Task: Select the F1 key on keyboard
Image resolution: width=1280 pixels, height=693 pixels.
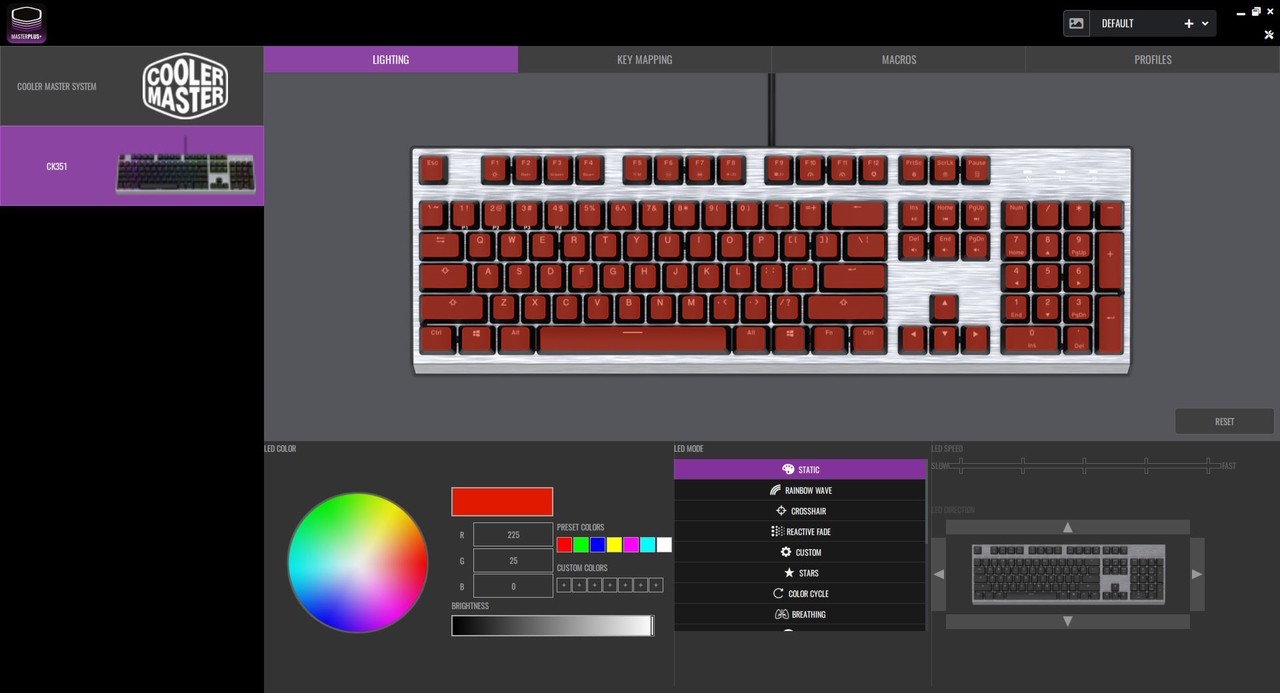Action: 495,168
